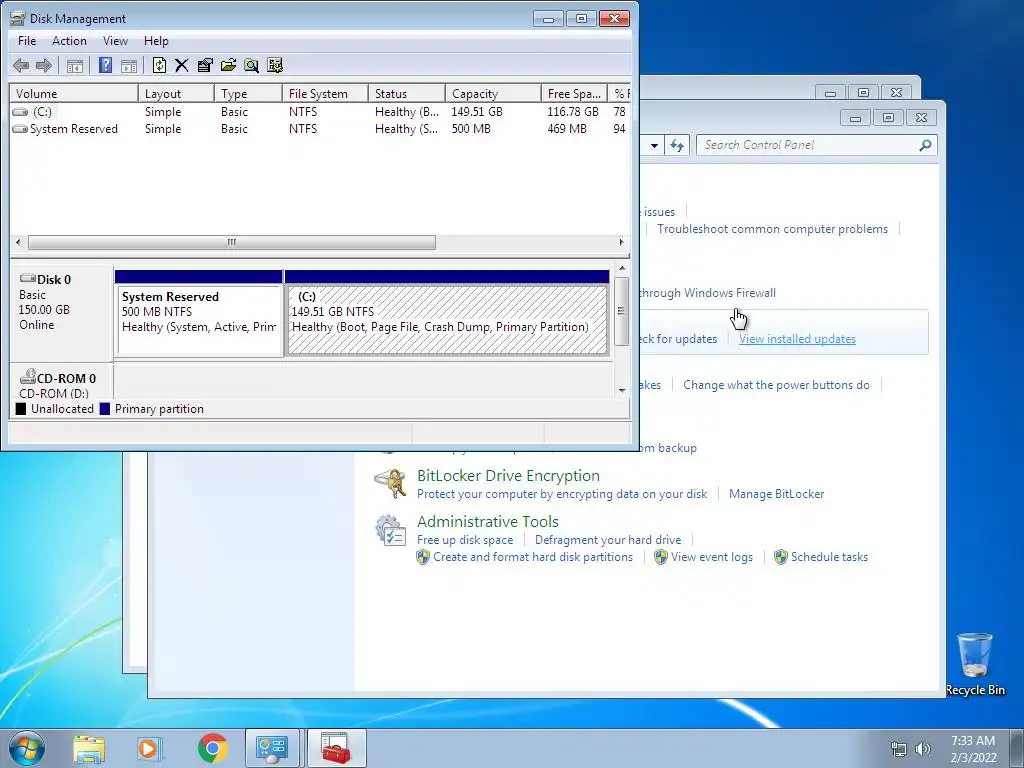This screenshot has width=1024, height=768.
Task: Click the Open folder toolbar icon
Action: [x=228, y=65]
